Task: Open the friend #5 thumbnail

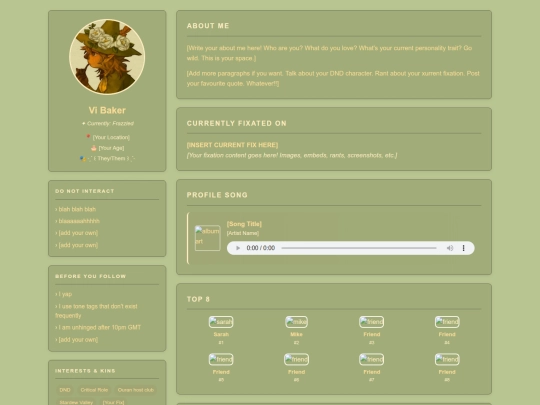Action: point(221,360)
